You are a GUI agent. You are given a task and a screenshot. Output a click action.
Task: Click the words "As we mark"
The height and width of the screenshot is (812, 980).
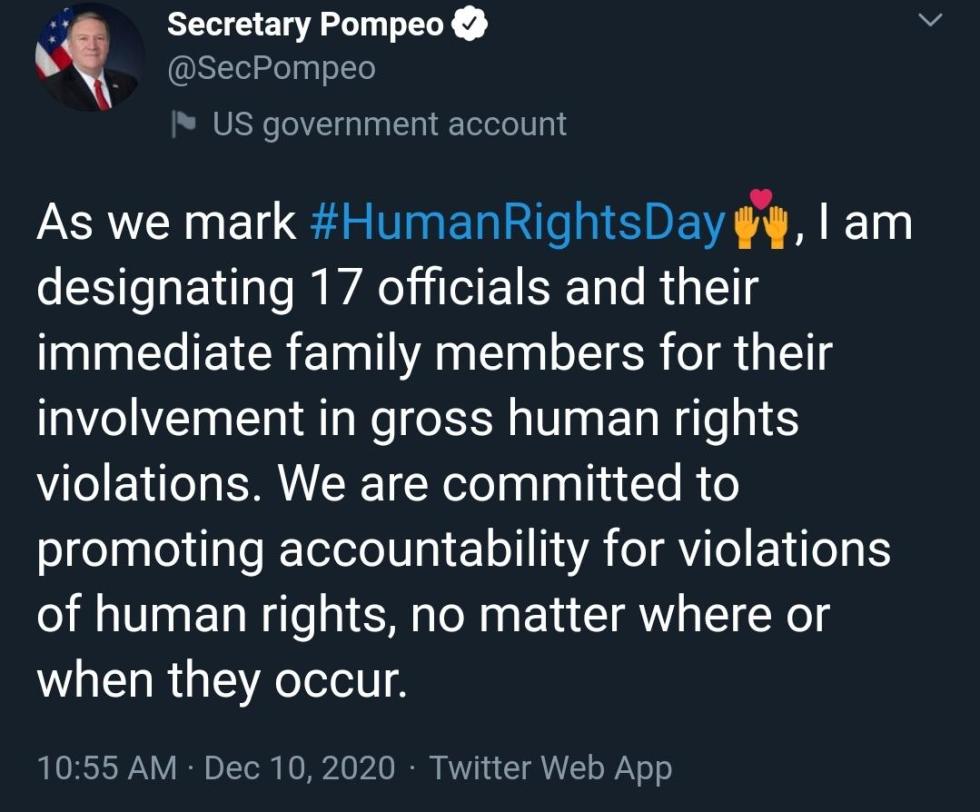(x=166, y=223)
